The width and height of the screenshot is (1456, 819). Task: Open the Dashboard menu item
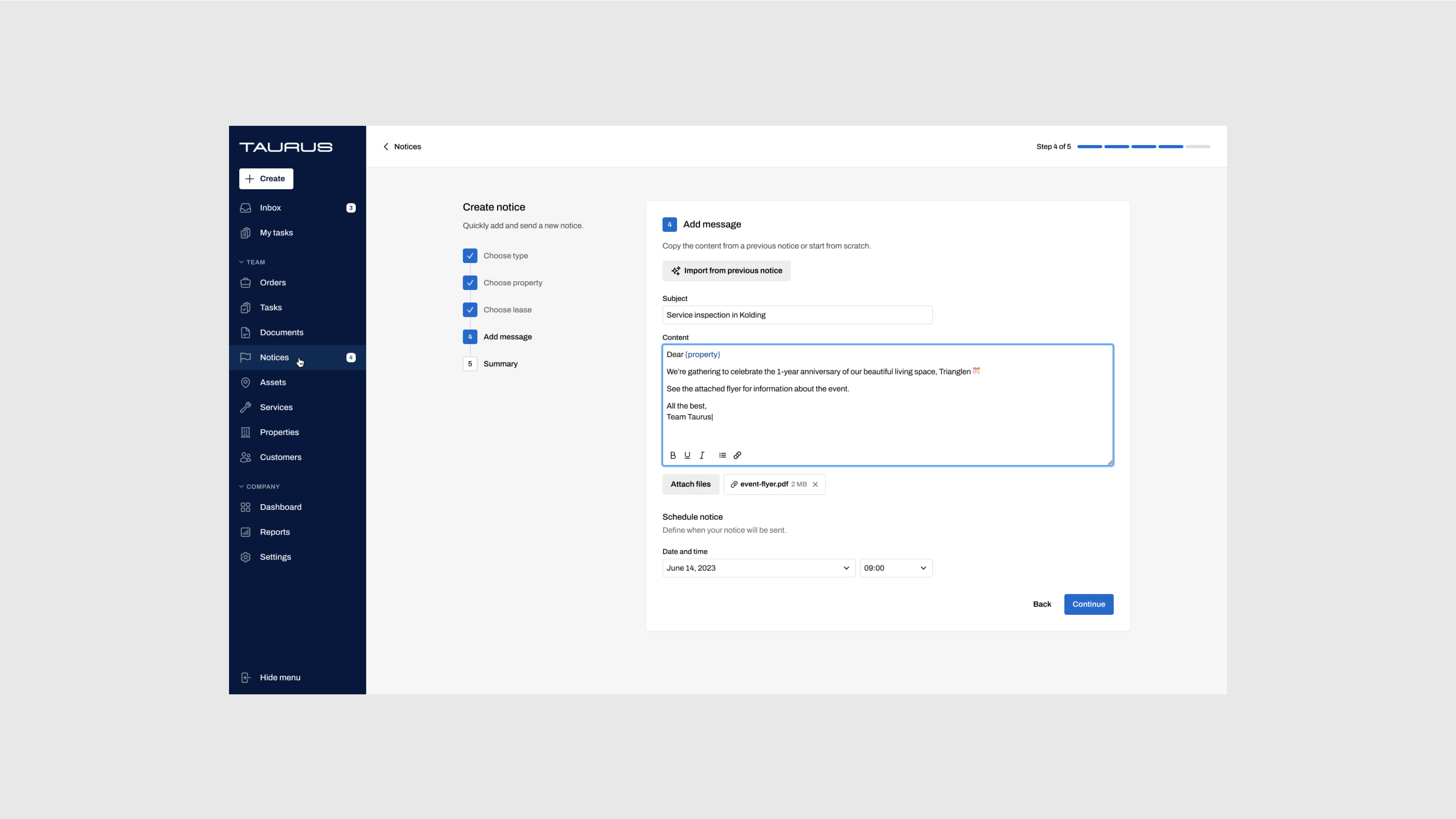280,507
